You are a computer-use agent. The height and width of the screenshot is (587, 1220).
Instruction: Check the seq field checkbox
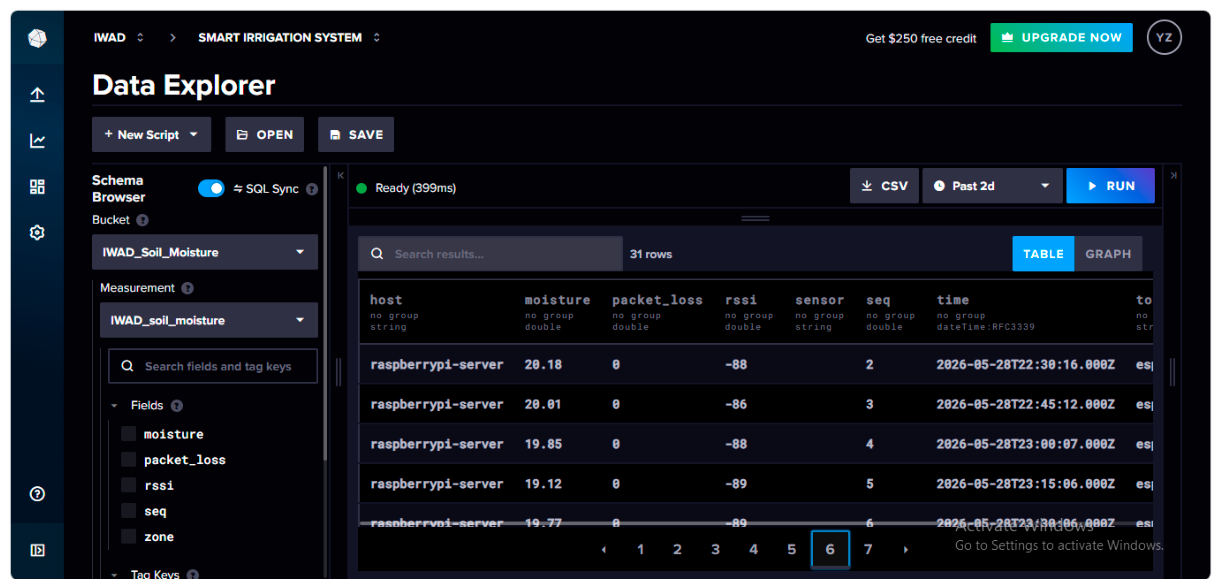click(x=128, y=511)
